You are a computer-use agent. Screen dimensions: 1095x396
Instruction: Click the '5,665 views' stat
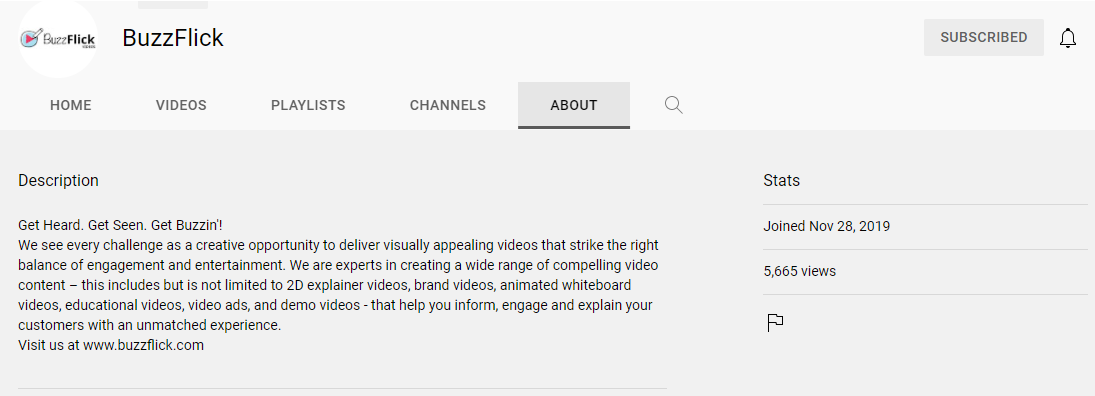click(x=800, y=271)
